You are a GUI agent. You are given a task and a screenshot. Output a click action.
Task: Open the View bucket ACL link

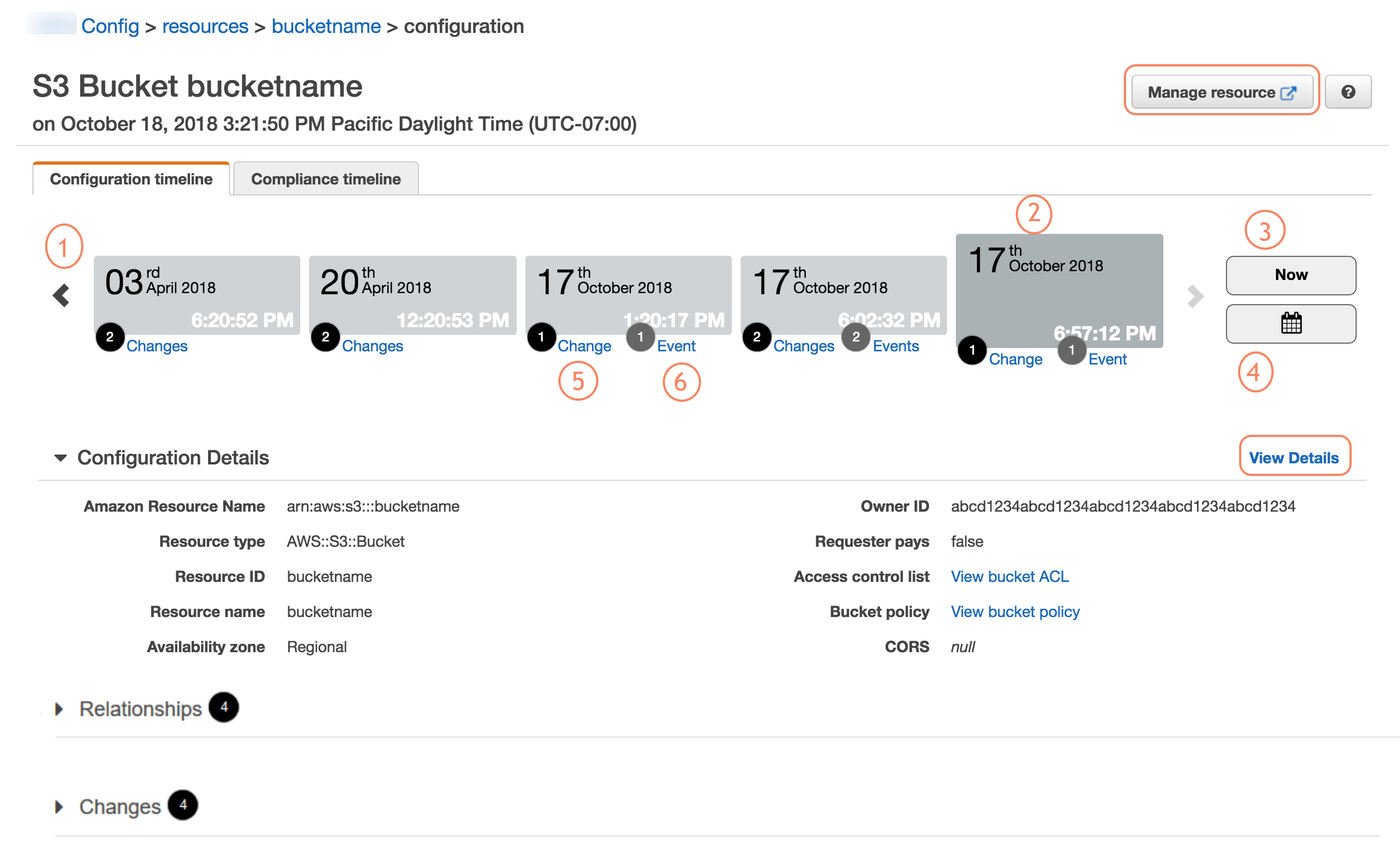pos(1009,576)
